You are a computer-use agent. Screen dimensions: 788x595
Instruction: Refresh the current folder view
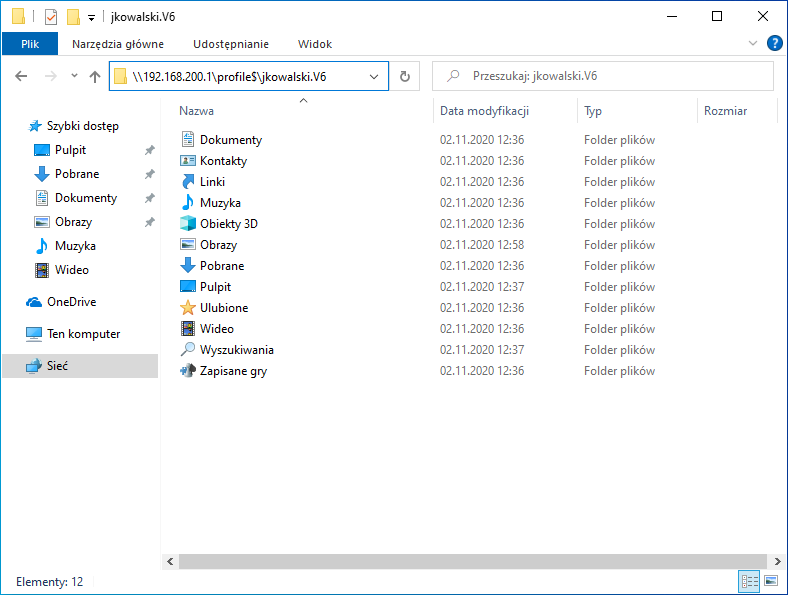pyautogui.click(x=405, y=76)
